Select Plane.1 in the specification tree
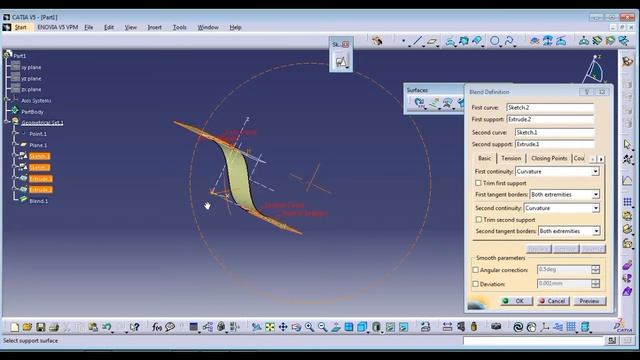 [38, 145]
